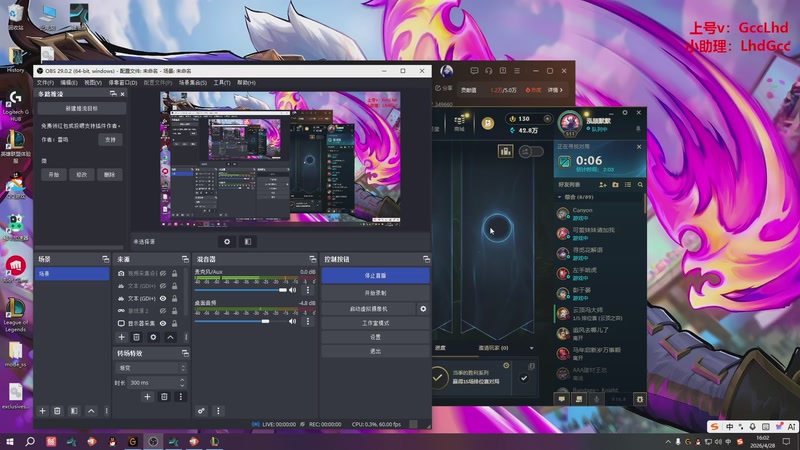Adjust the 桌面音频 volume slider
The height and width of the screenshot is (450, 800).
point(241,321)
